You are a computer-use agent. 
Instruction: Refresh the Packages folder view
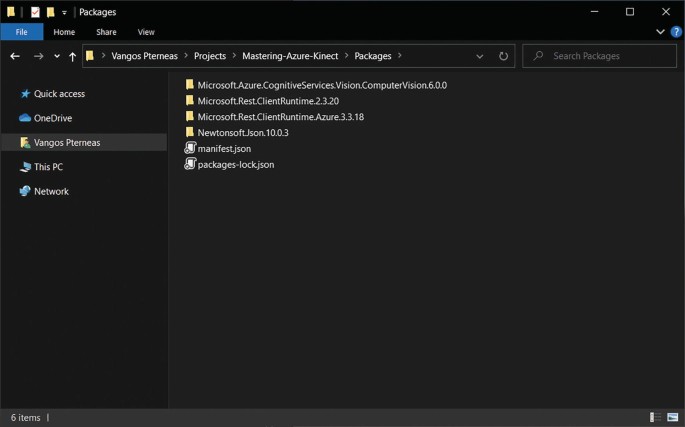click(x=503, y=56)
